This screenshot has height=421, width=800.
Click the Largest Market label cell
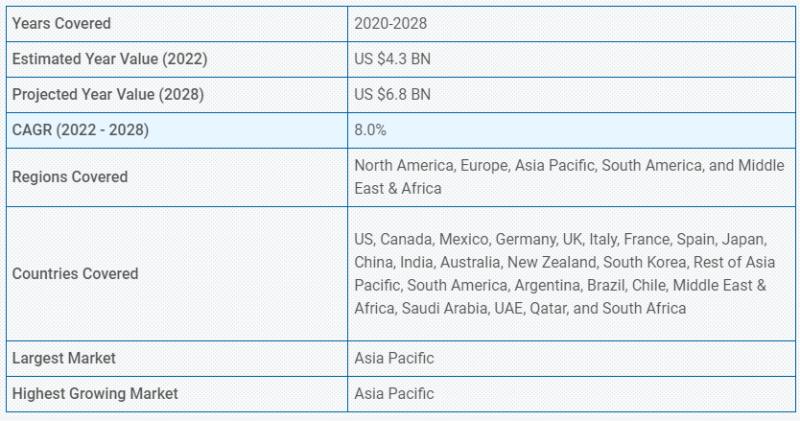177,358
